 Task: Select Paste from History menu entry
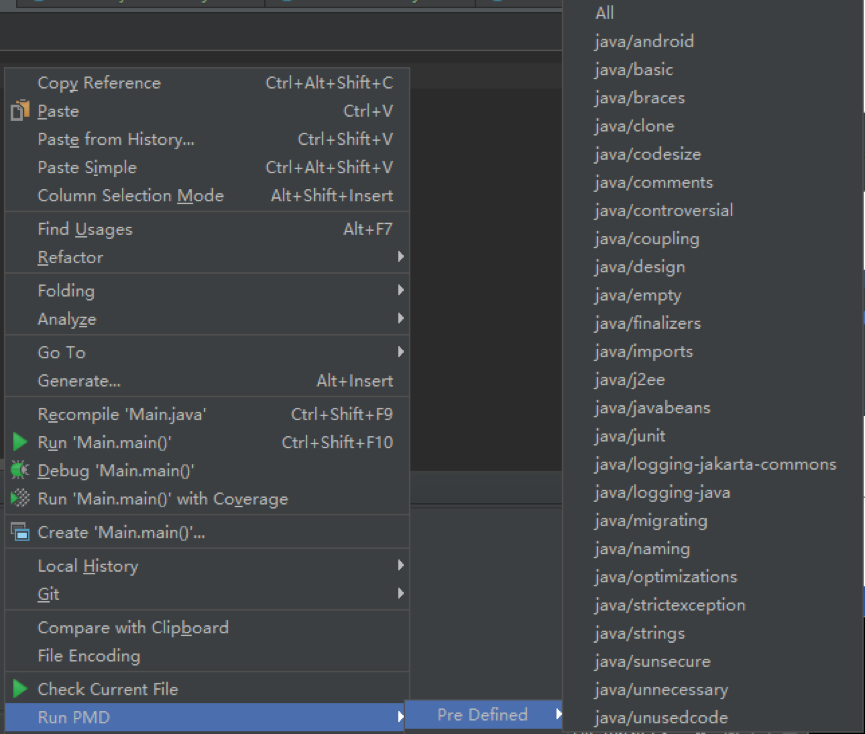click(207, 139)
